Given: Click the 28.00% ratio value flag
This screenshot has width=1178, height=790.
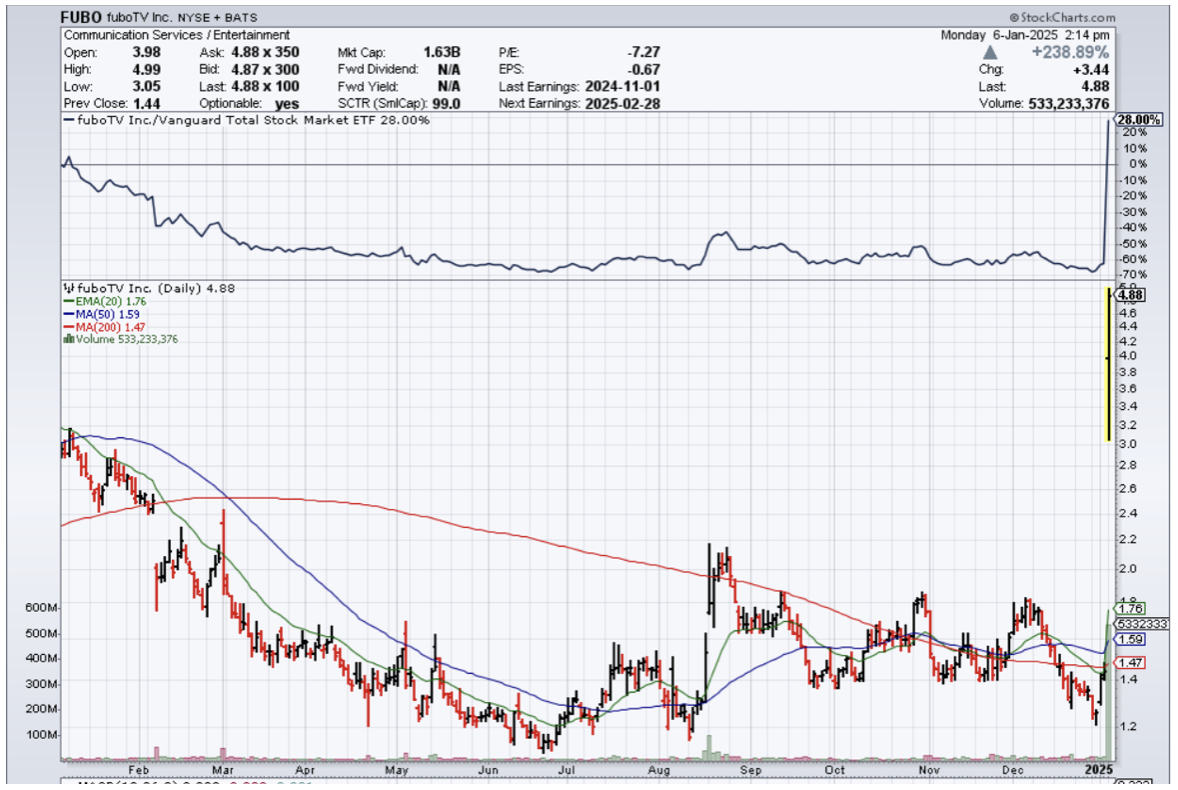Looking at the screenshot, I should coord(1140,120).
